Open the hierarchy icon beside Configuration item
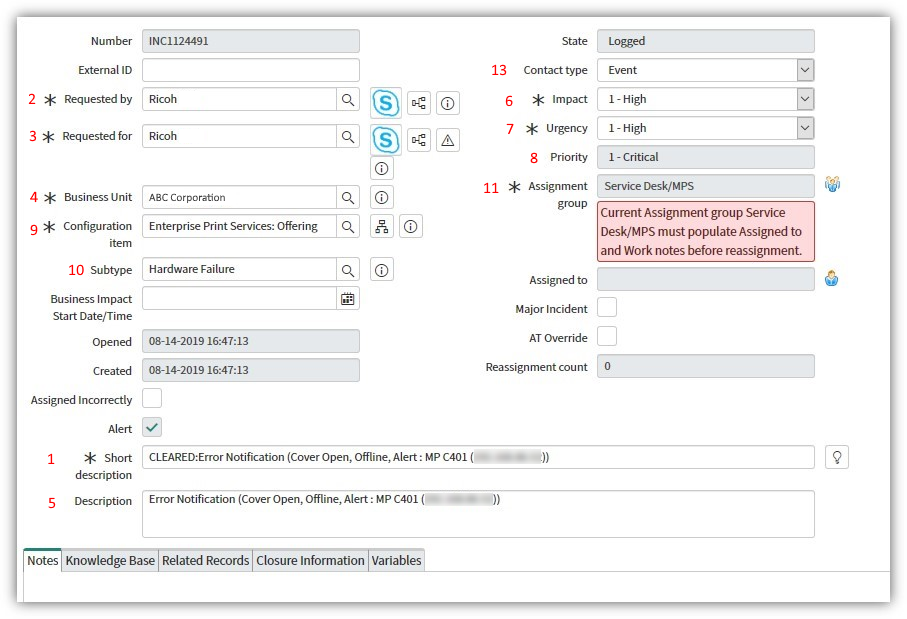907x619 pixels. 381,226
